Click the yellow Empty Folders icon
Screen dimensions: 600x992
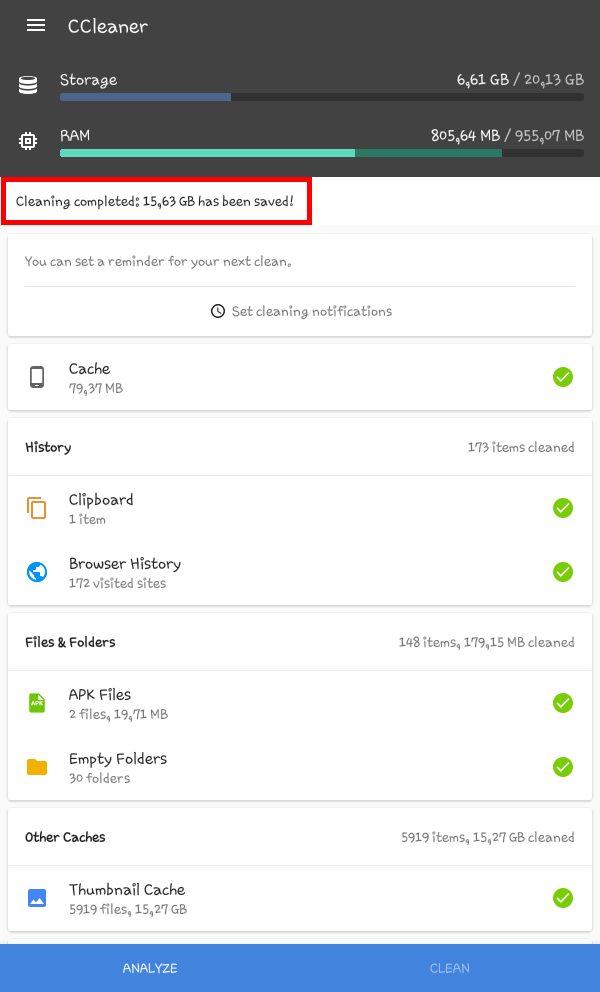[x=37, y=767]
